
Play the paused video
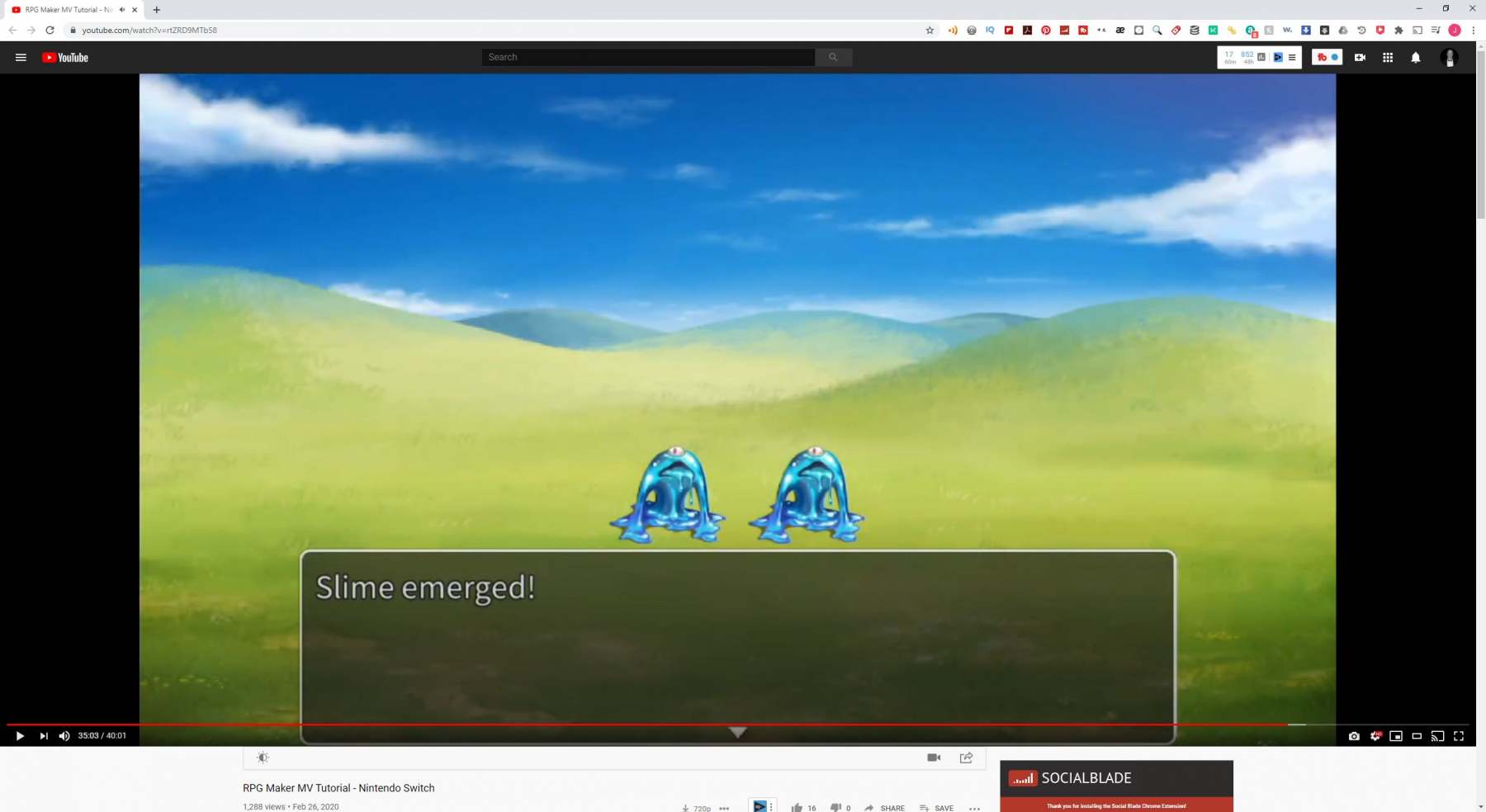click(x=20, y=736)
